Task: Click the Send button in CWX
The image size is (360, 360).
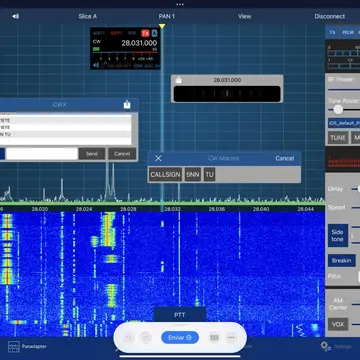Action: coord(92,154)
